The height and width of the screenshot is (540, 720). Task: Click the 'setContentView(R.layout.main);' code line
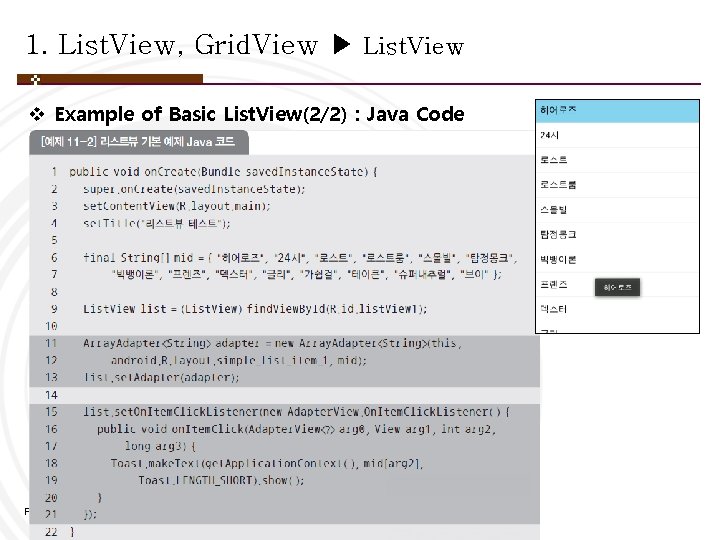coord(177,206)
